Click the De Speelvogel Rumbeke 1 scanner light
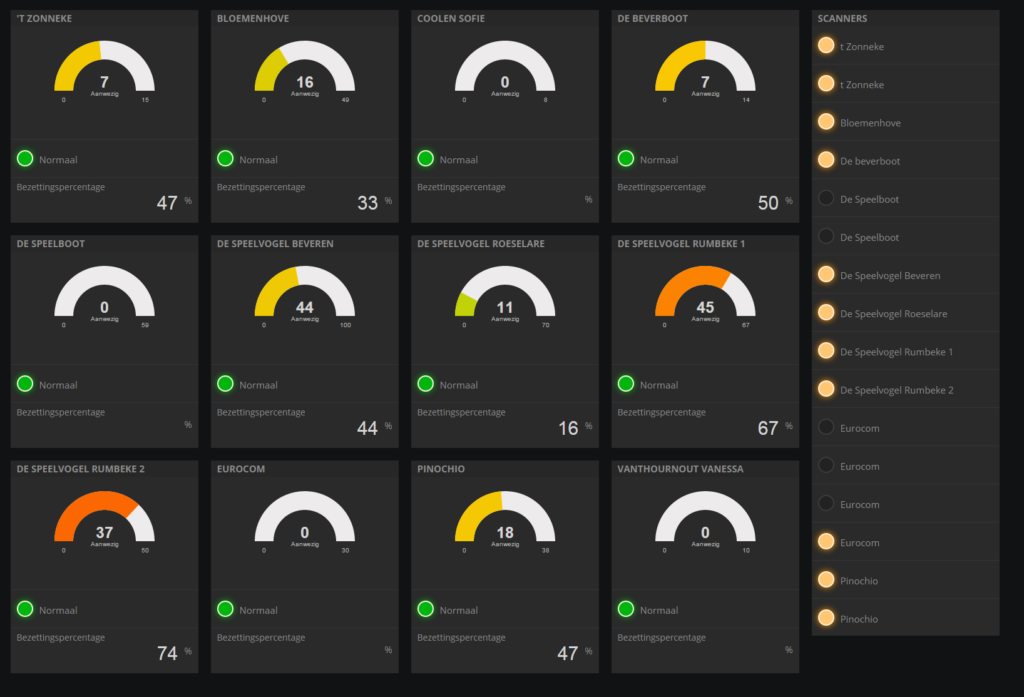This screenshot has height=697, width=1024. [x=826, y=351]
